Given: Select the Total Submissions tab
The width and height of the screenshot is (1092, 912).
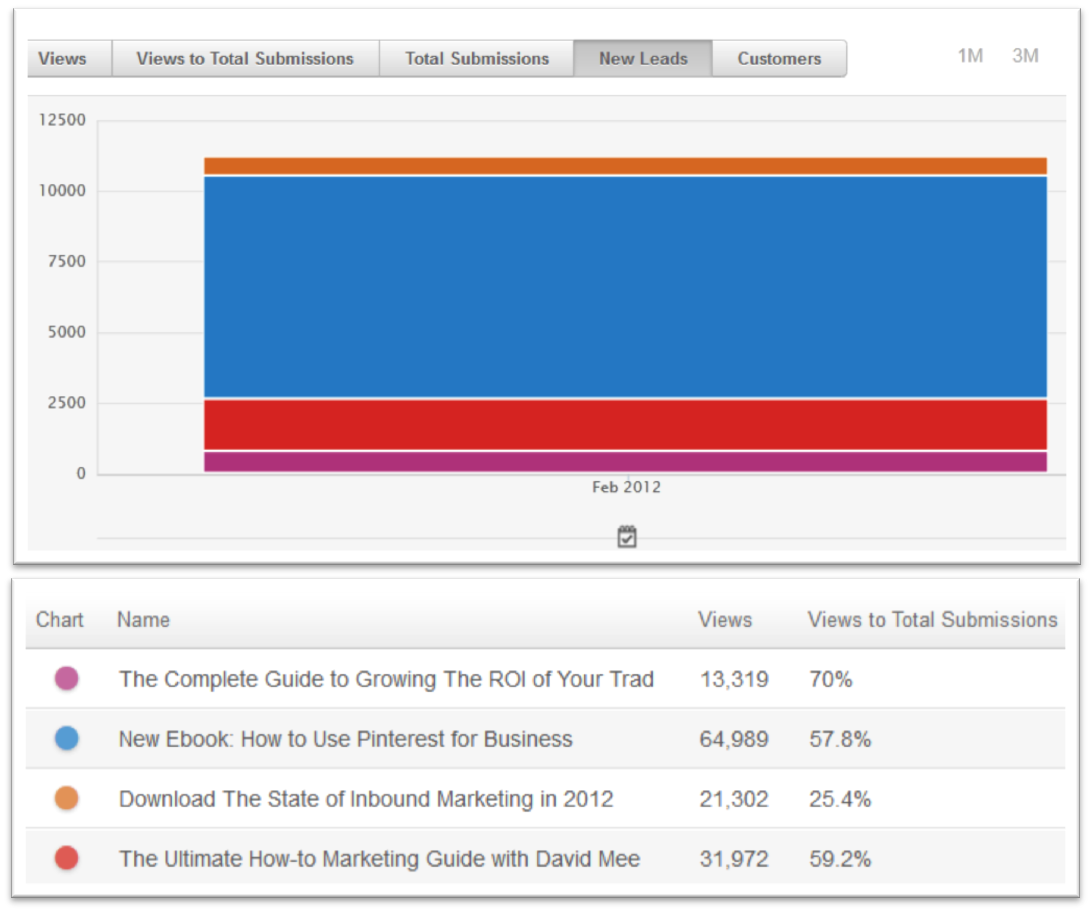Looking at the screenshot, I should coord(477,59).
